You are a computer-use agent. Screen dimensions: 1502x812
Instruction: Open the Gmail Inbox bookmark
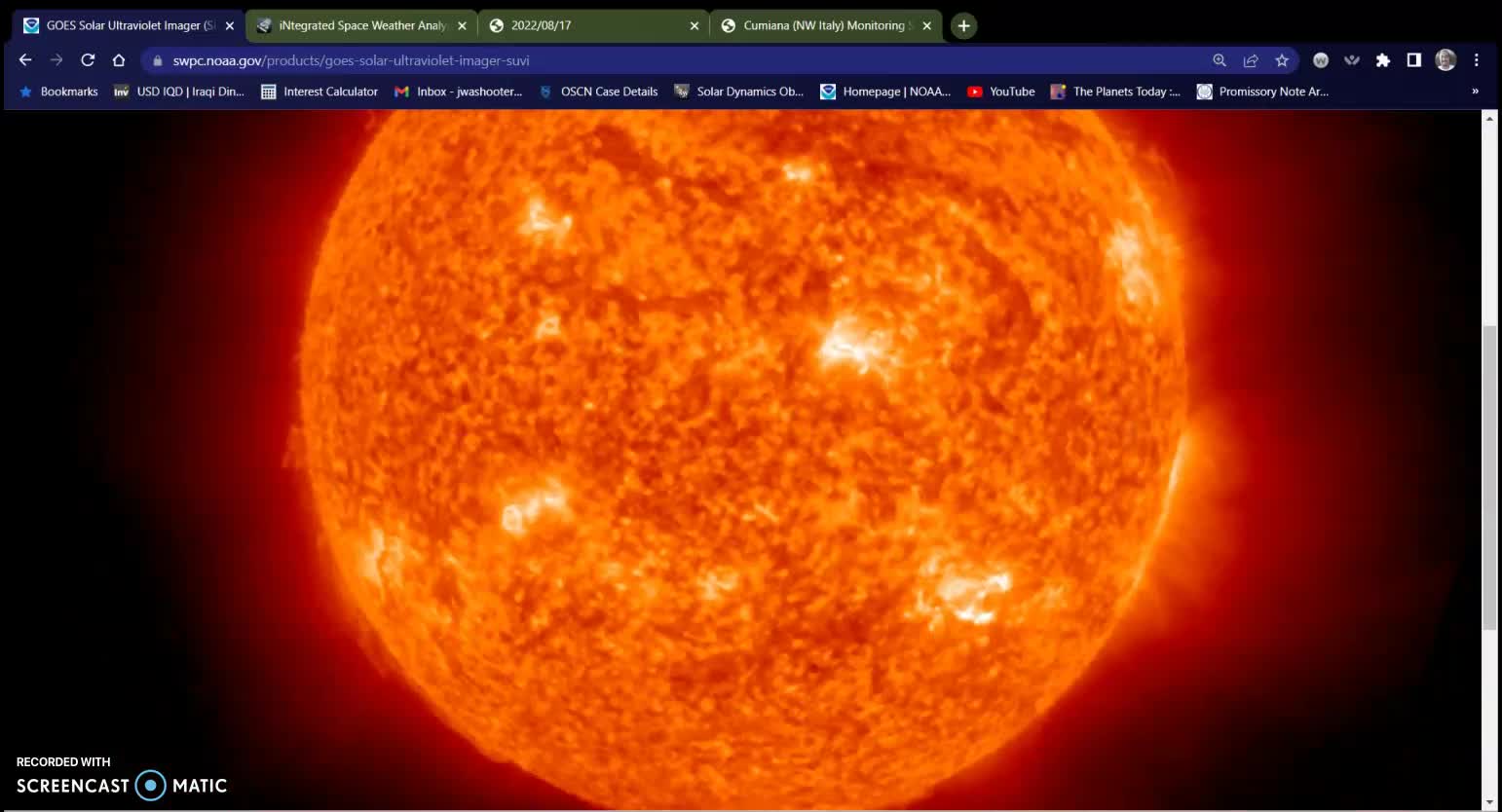[x=459, y=92]
